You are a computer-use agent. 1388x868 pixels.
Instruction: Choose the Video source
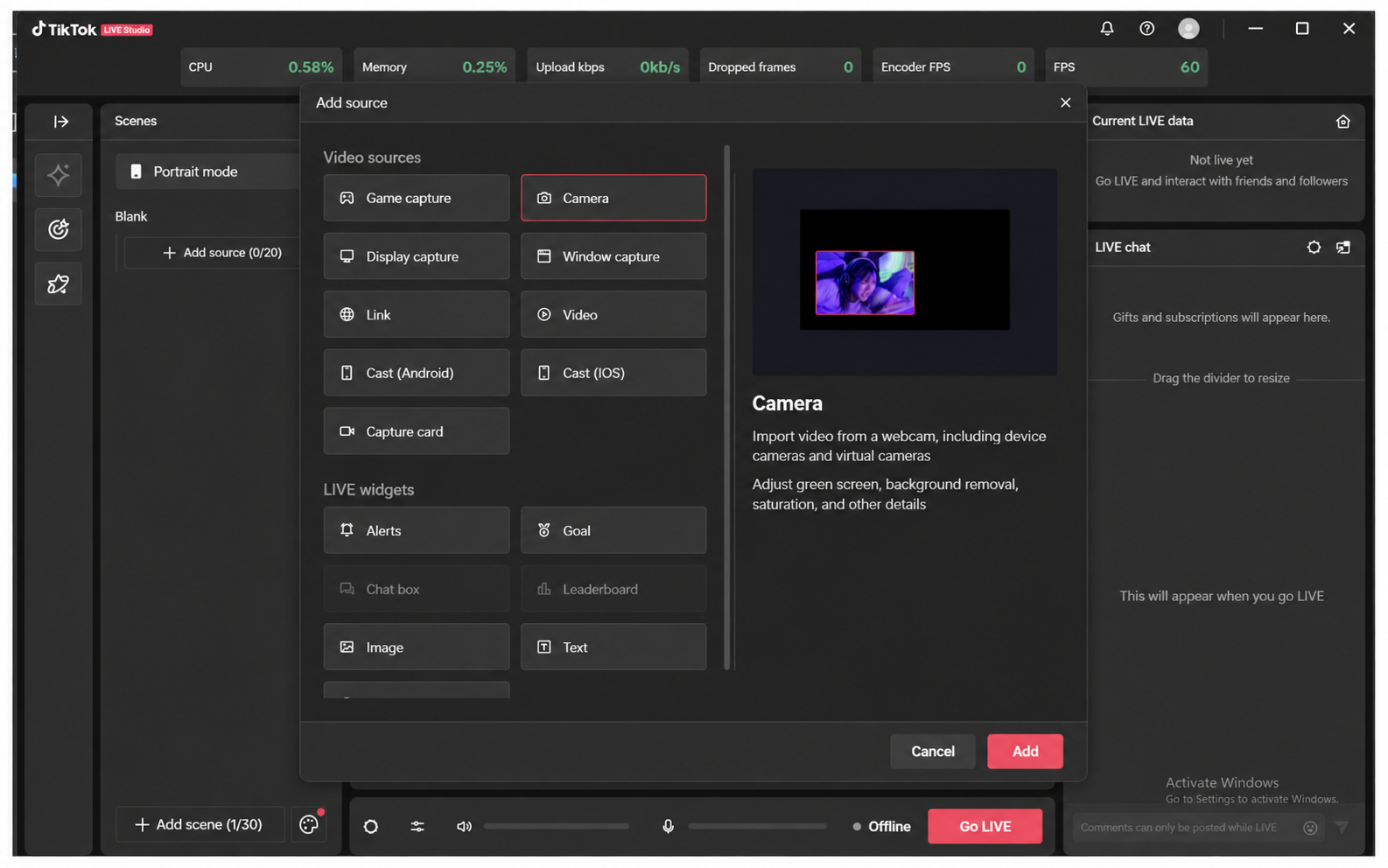tap(613, 314)
